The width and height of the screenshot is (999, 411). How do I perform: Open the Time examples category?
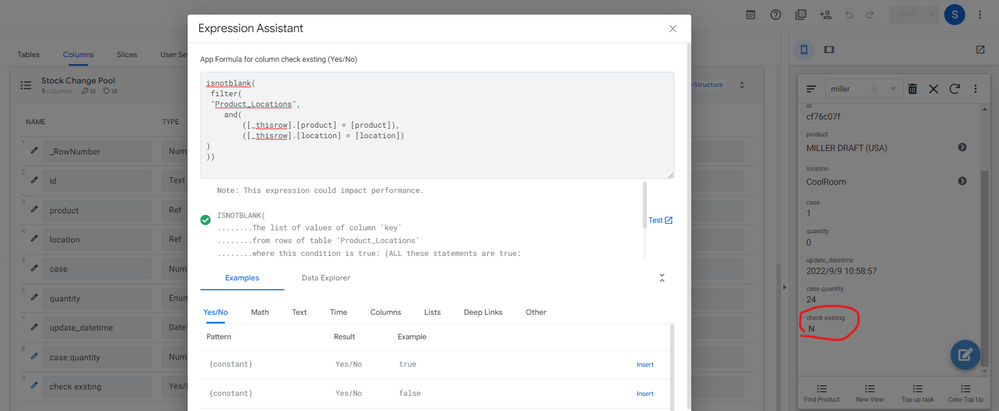tap(338, 312)
